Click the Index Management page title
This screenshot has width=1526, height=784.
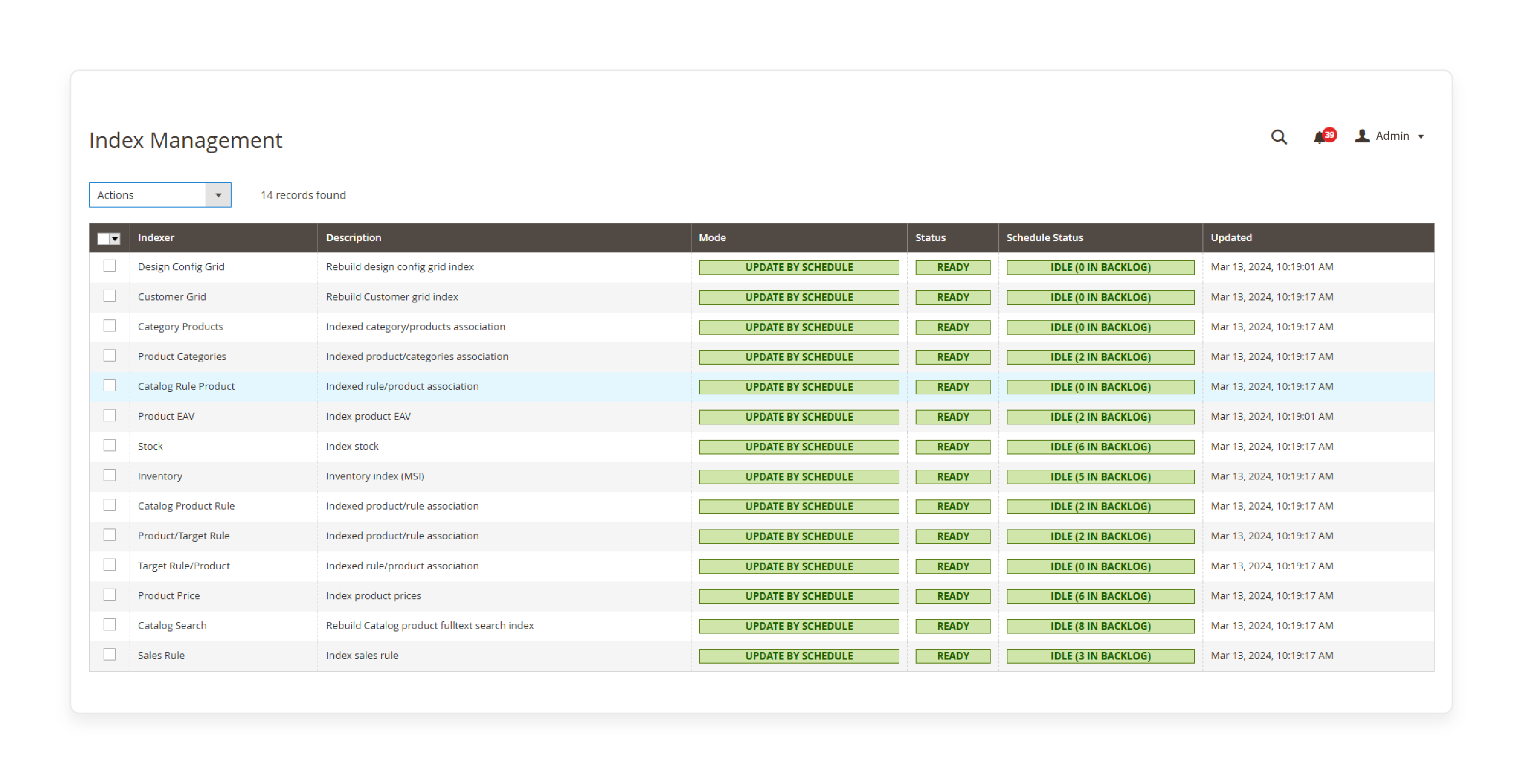(185, 140)
